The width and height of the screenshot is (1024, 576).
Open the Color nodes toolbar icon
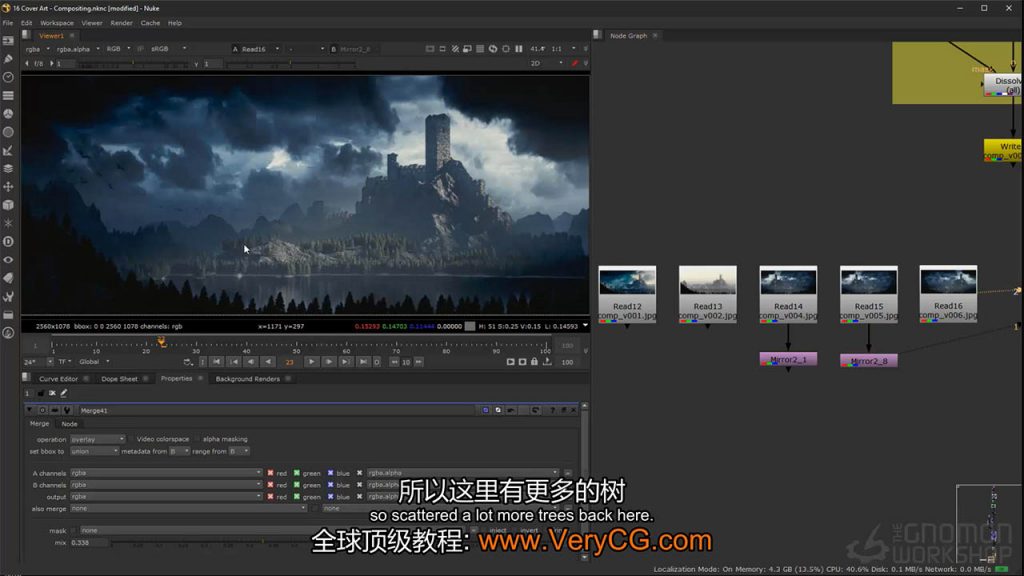(x=8, y=114)
